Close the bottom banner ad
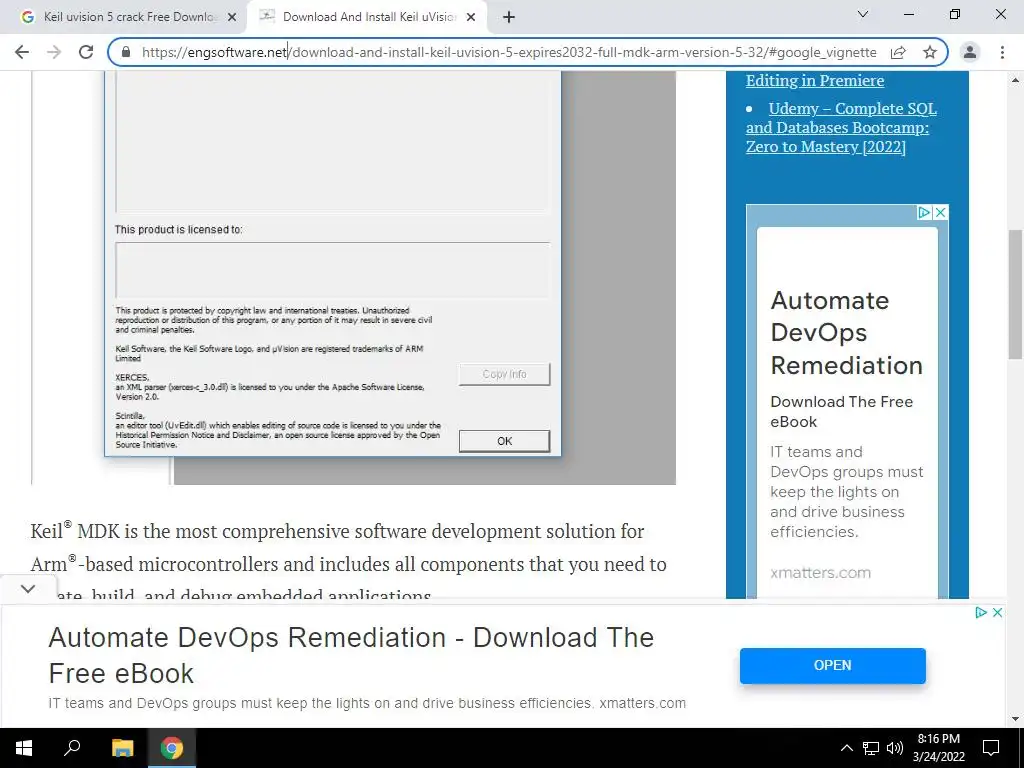The width and height of the screenshot is (1024, 768). point(997,613)
